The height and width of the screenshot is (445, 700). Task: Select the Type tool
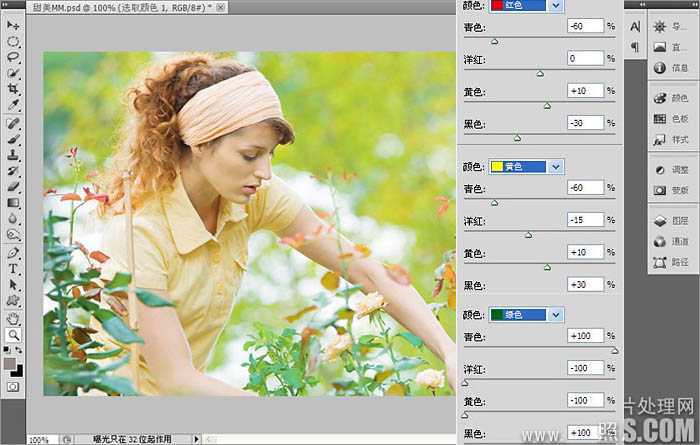pyautogui.click(x=13, y=269)
